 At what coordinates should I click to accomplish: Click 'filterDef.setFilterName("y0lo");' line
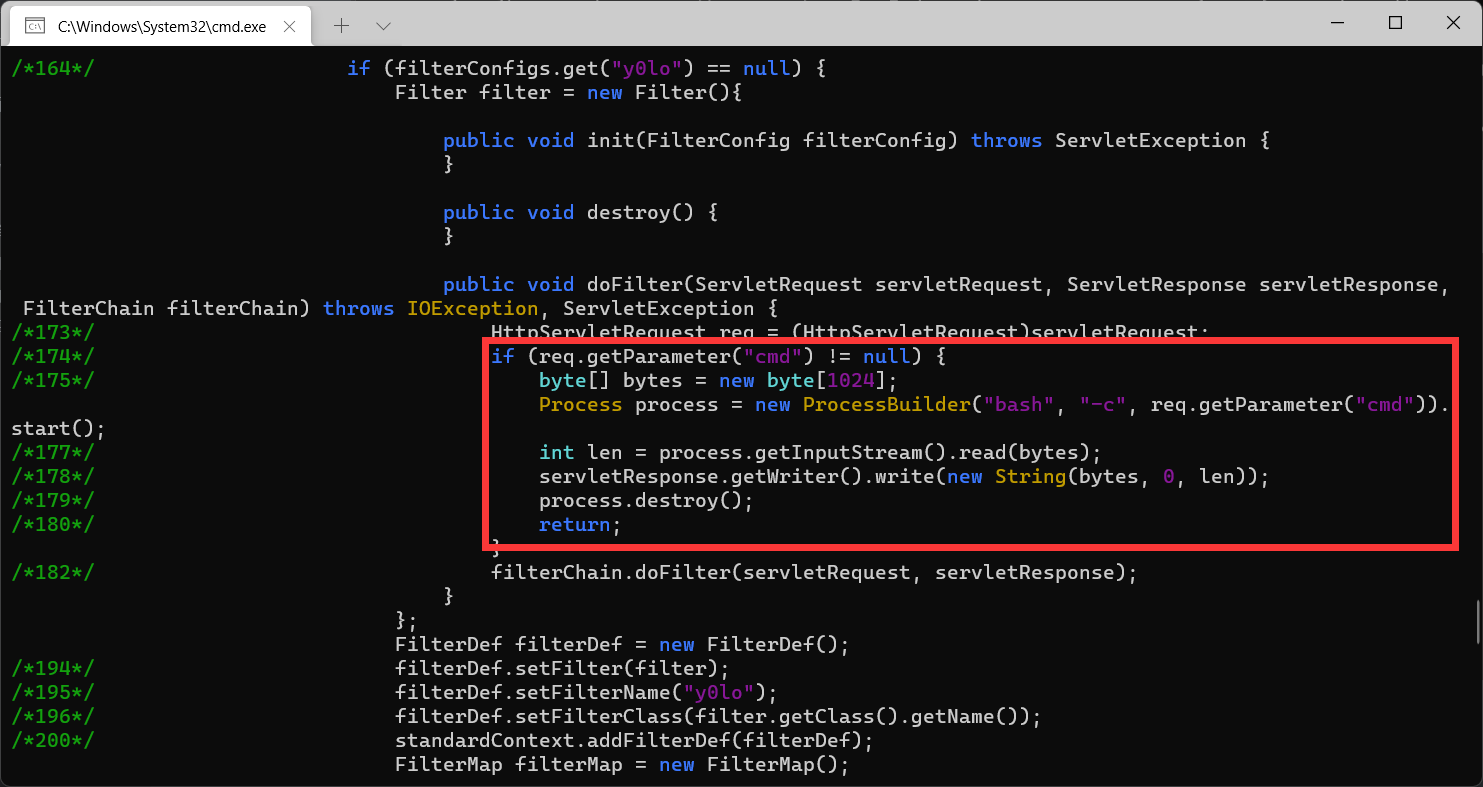[x=586, y=693]
